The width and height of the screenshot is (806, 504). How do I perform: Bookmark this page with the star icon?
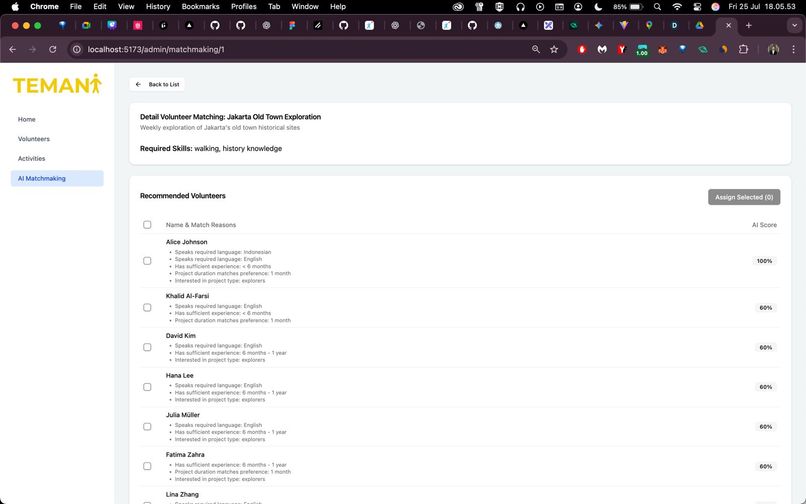(554, 49)
